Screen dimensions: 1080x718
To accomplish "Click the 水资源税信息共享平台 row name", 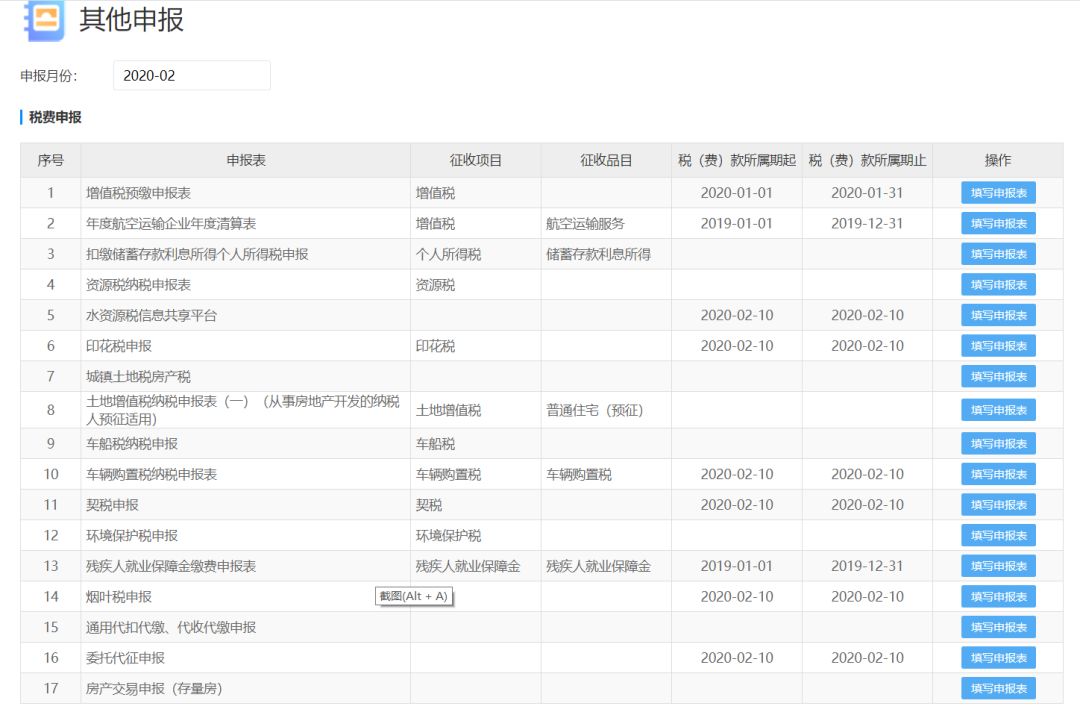I will [x=152, y=315].
